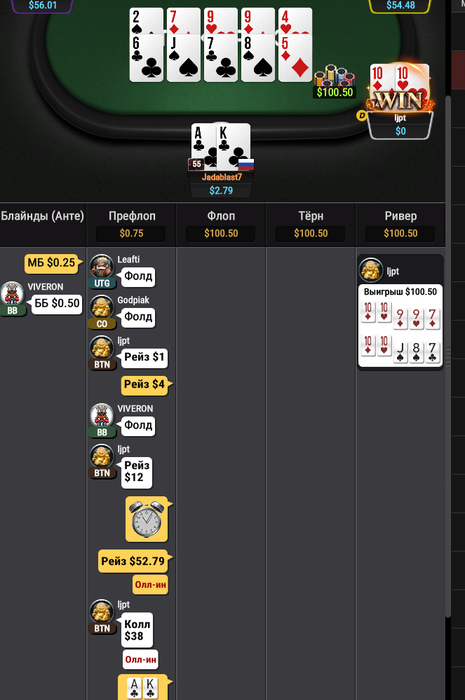Click Jadablast7's Ace King hole cards

pos(220,146)
